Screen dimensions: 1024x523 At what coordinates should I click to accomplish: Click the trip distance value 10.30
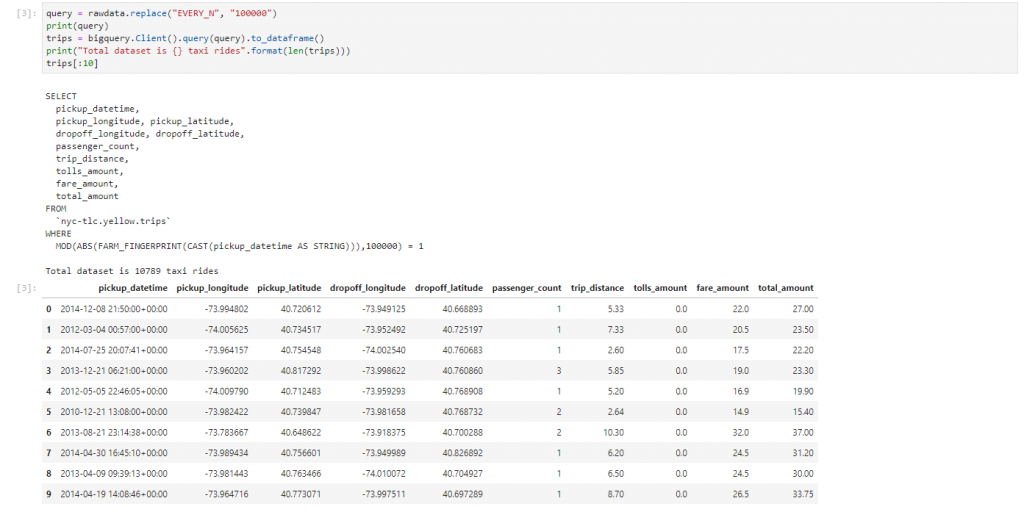tap(613, 432)
